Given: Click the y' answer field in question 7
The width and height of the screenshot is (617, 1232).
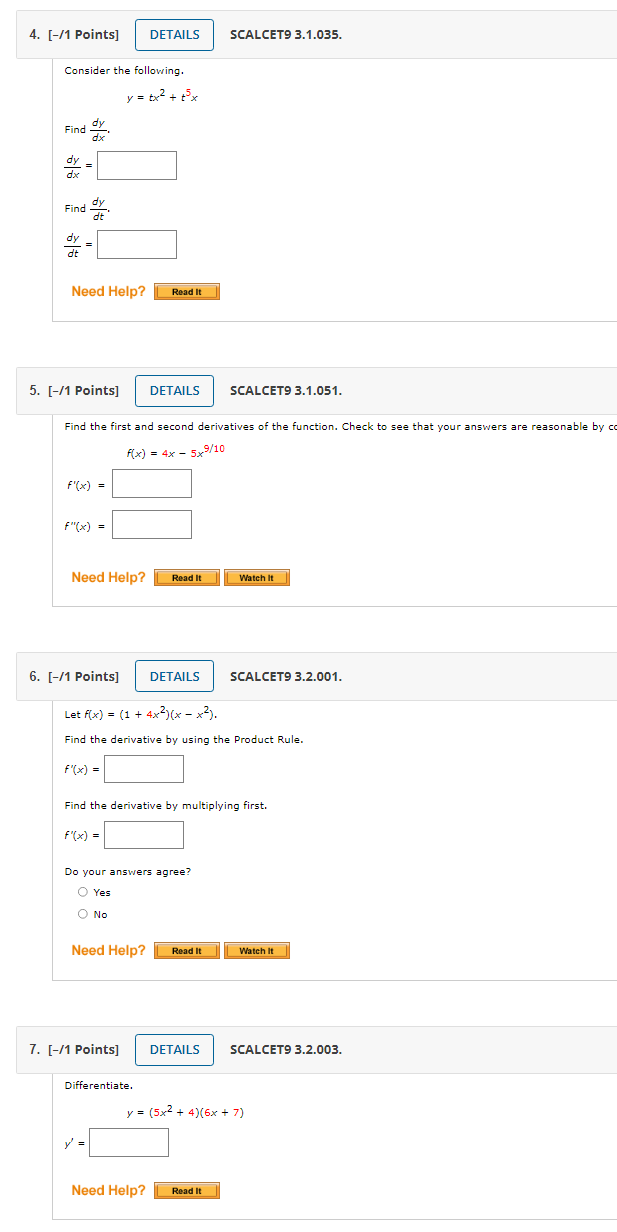Looking at the screenshot, I should [128, 1141].
